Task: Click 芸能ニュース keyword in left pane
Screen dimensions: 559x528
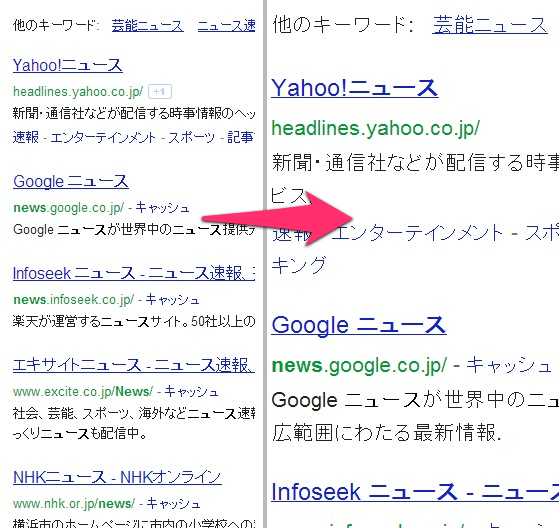Action: (x=148, y=25)
